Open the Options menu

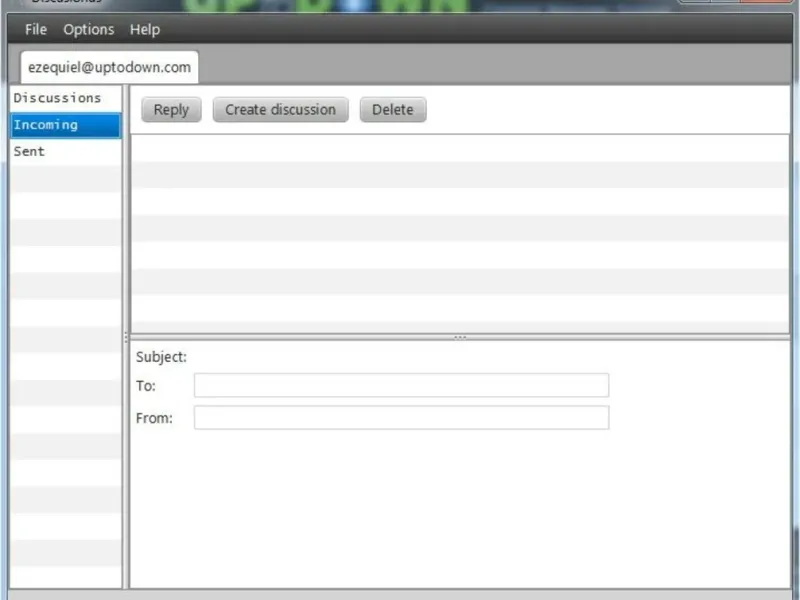tap(89, 30)
